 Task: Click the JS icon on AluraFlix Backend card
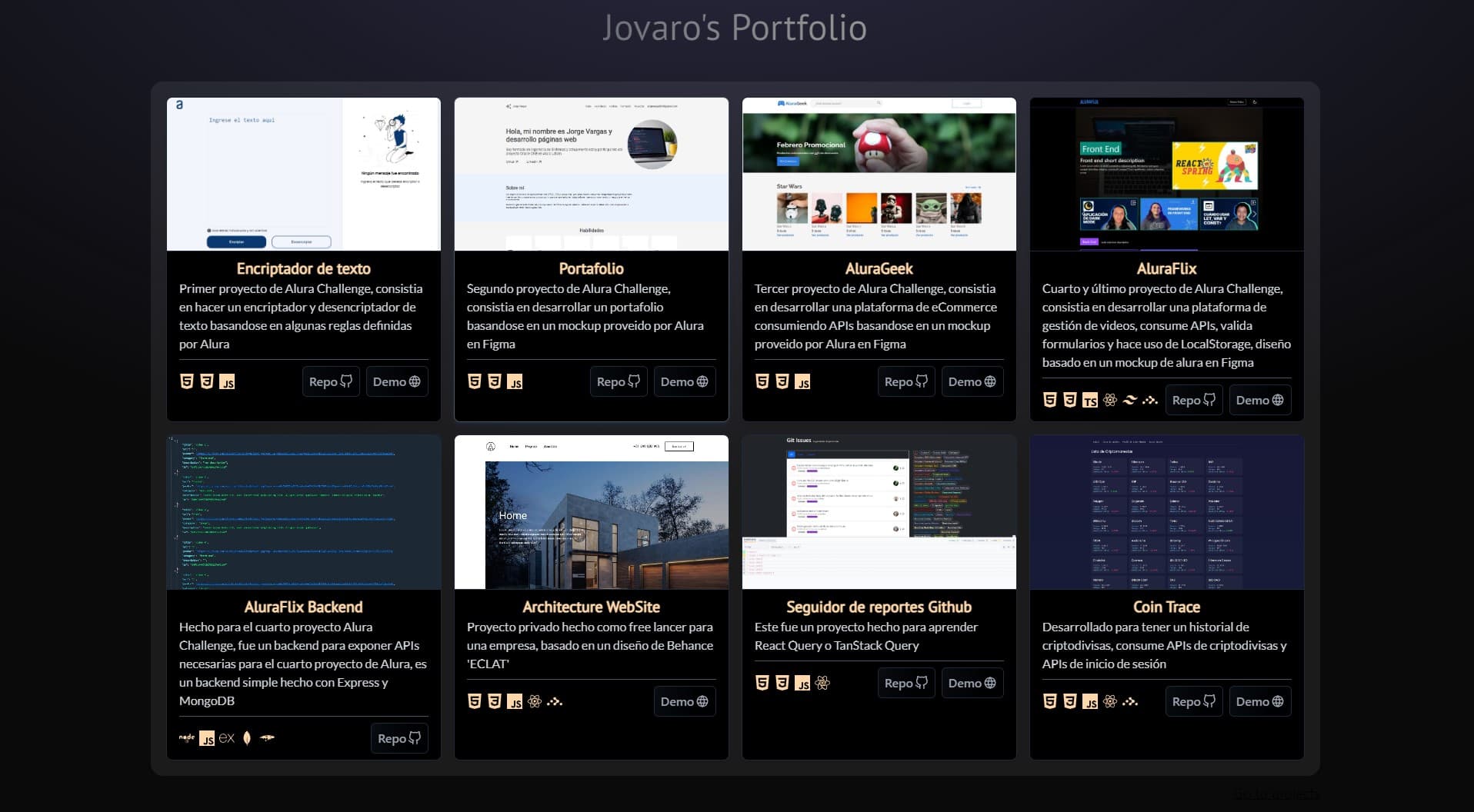tap(207, 738)
